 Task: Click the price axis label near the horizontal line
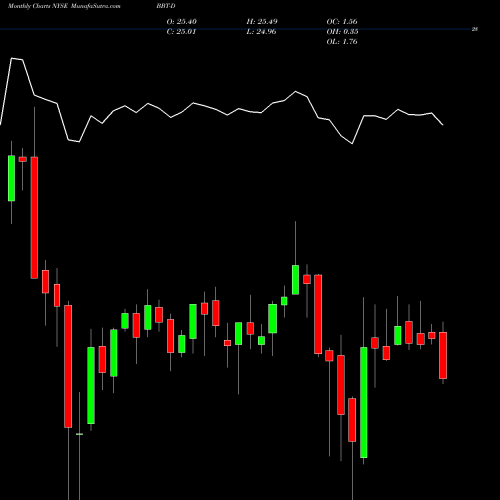[475, 29]
